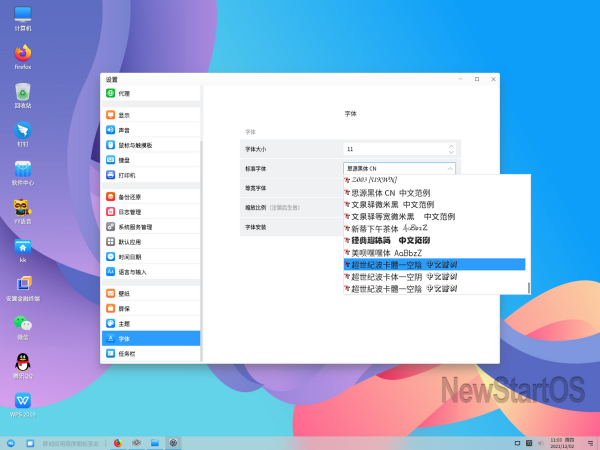Launch 腾讯QQ penguin desktop icon
The height and width of the screenshot is (450, 600).
click(x=23, y=362)
